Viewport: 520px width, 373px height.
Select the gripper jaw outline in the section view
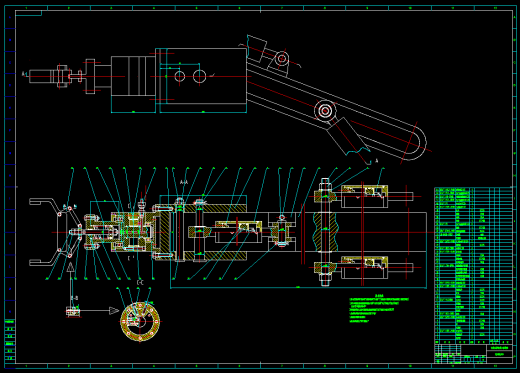(55, 232)
